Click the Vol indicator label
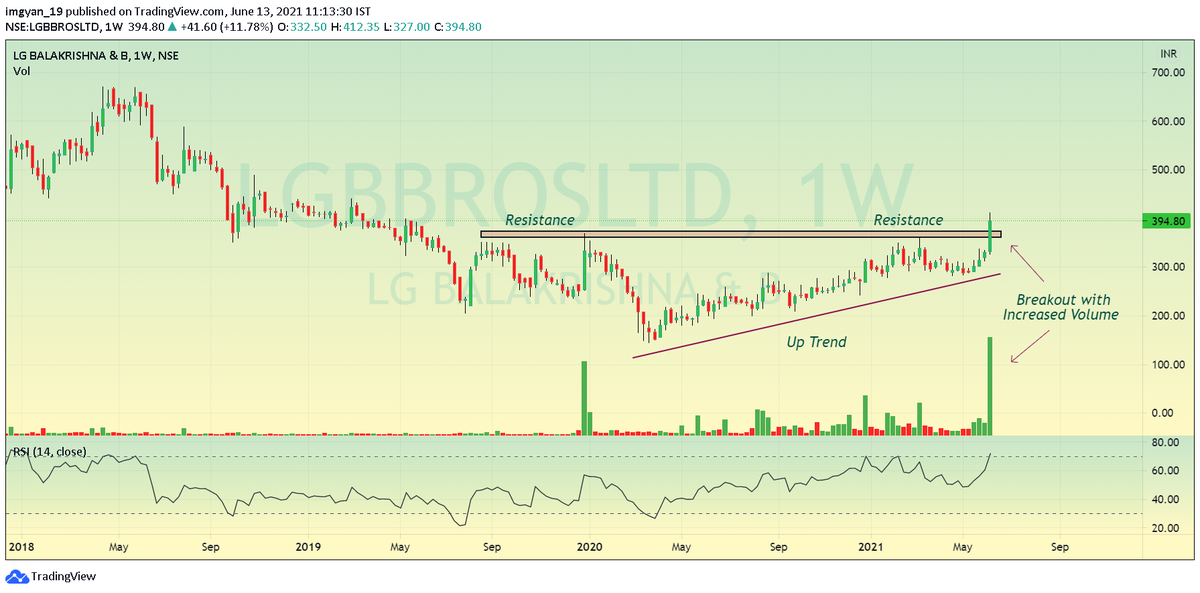The image size is (1200, 593). (21, 71)
